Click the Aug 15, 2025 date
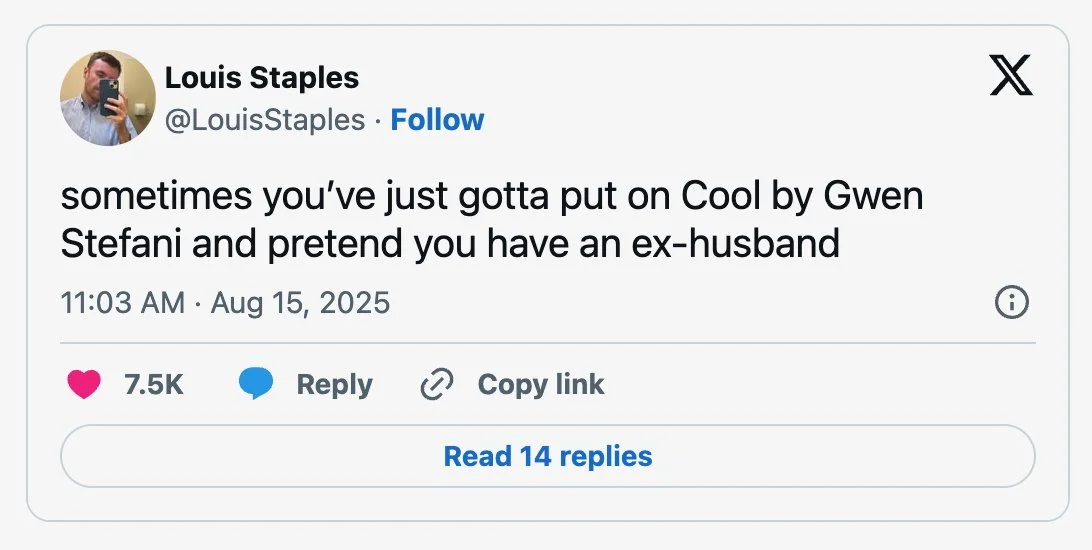 300,303
